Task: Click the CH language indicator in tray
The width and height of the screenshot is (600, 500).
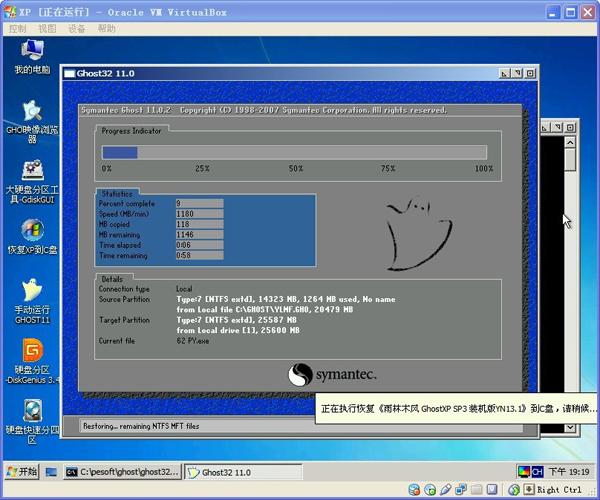Action: click(537, 472)
